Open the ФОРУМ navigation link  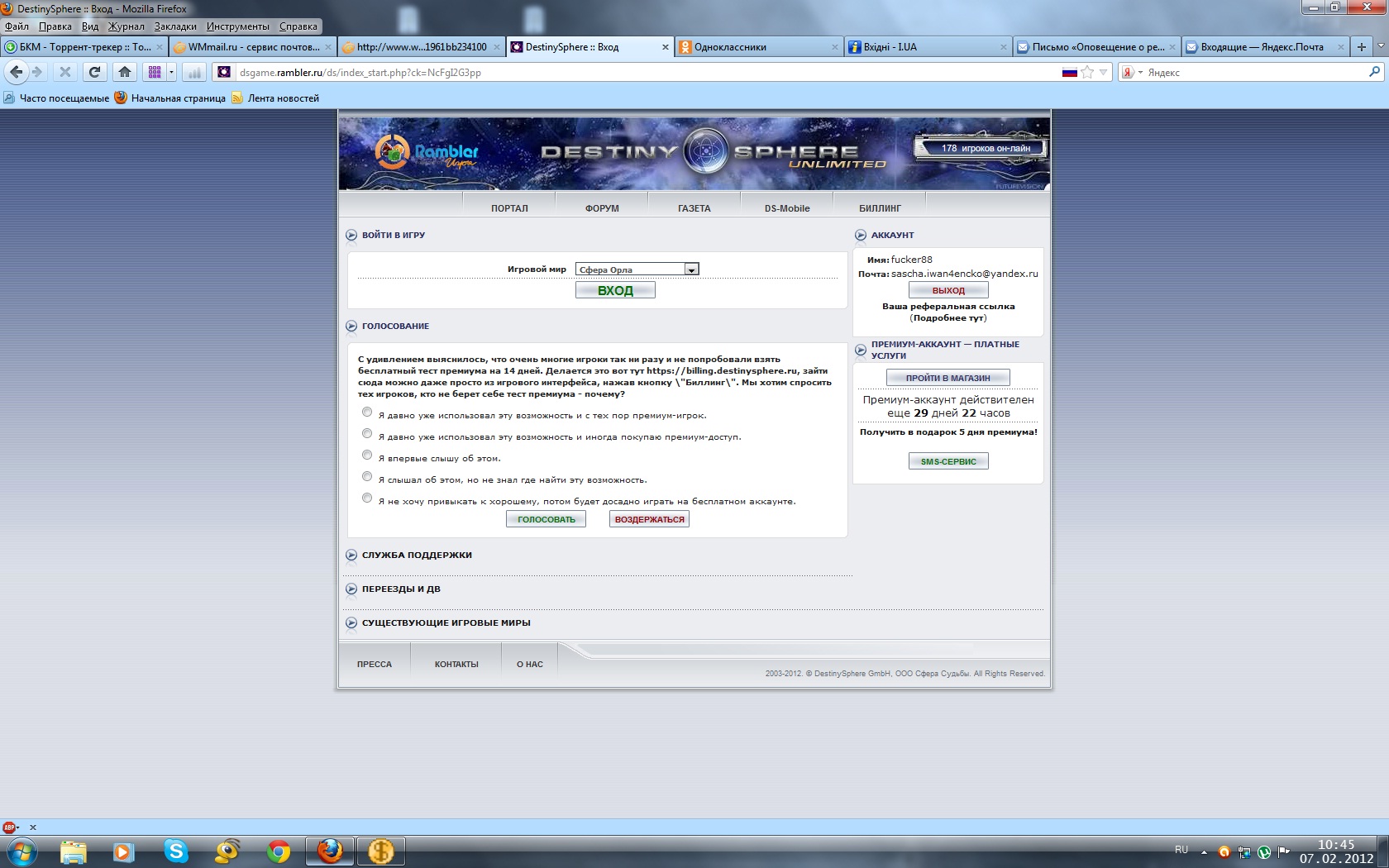[x=602, y=208]
